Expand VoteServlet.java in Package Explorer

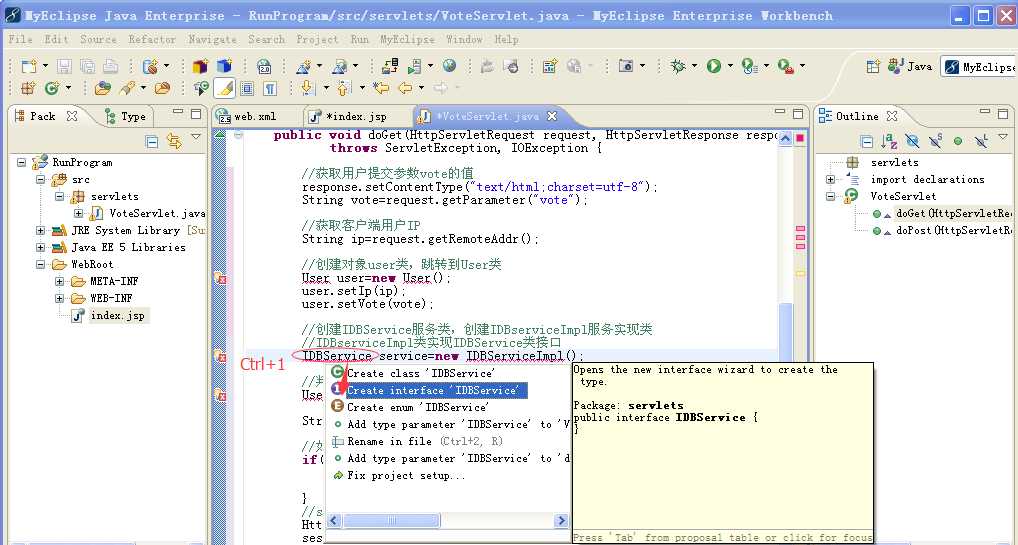click(x=79, y=213)
